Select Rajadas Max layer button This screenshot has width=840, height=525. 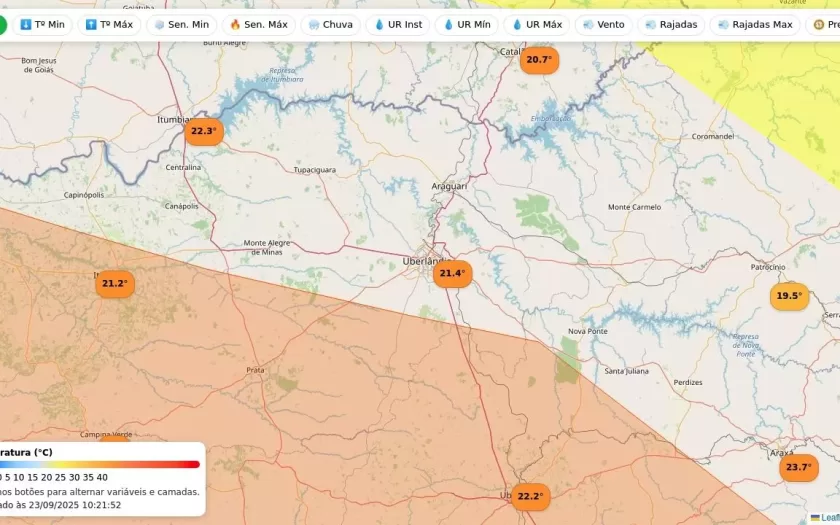click(754, 24)
